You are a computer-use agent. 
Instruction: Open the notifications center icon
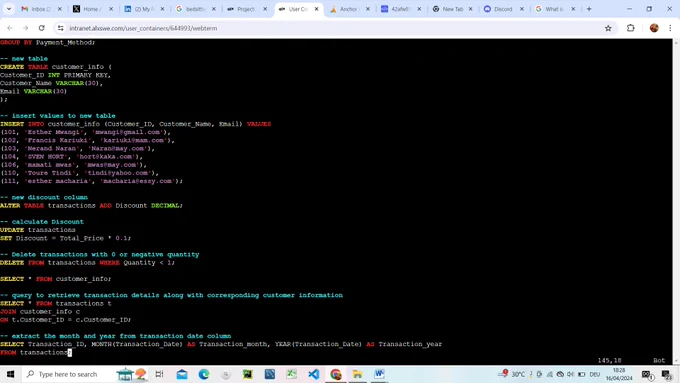click(667, 374)
